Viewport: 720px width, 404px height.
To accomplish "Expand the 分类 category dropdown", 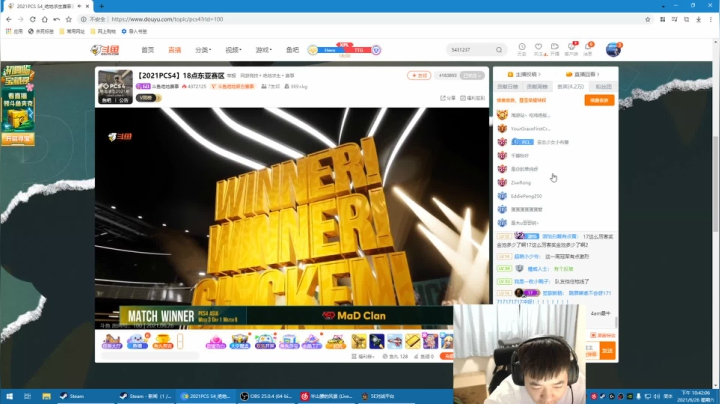I will (x=203, y=50).
